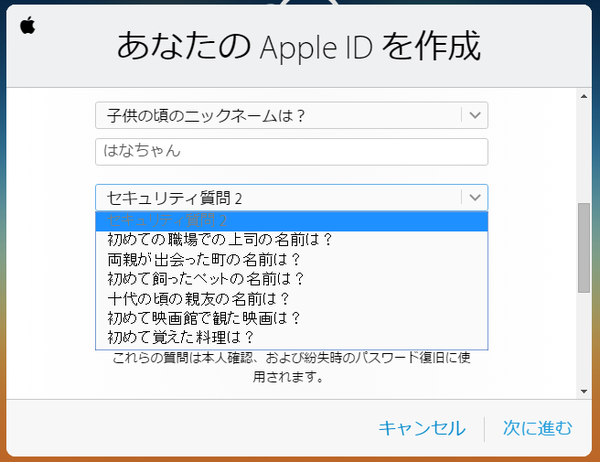Click the キャンセル link
The width and height of the screenshot is (600, 462).
[422, 428]
